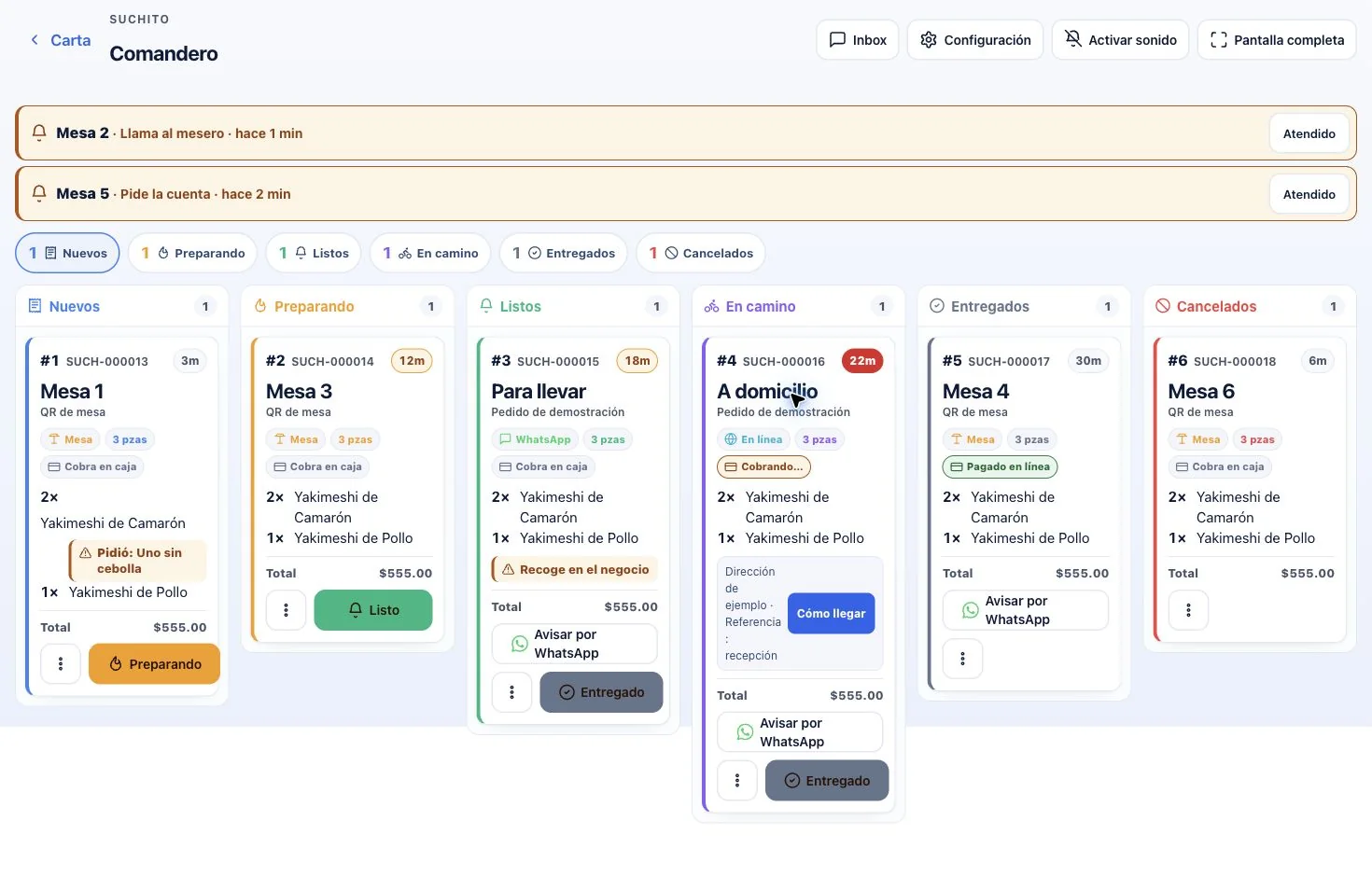
Task: Open options menu for order #5 Mesa 4
Action: click(962, 659)
